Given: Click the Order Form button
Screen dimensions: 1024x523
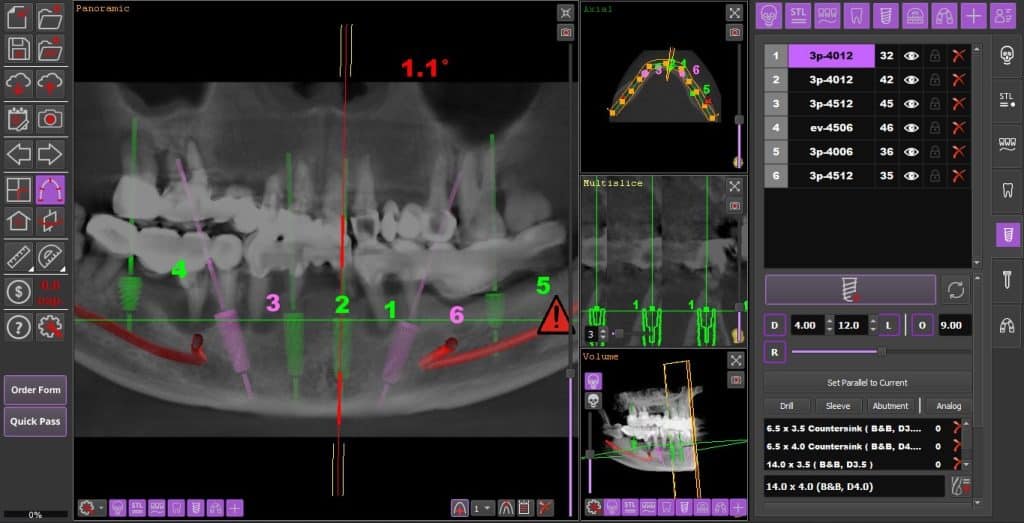Looking at the screenshot, I should [35, 390].
